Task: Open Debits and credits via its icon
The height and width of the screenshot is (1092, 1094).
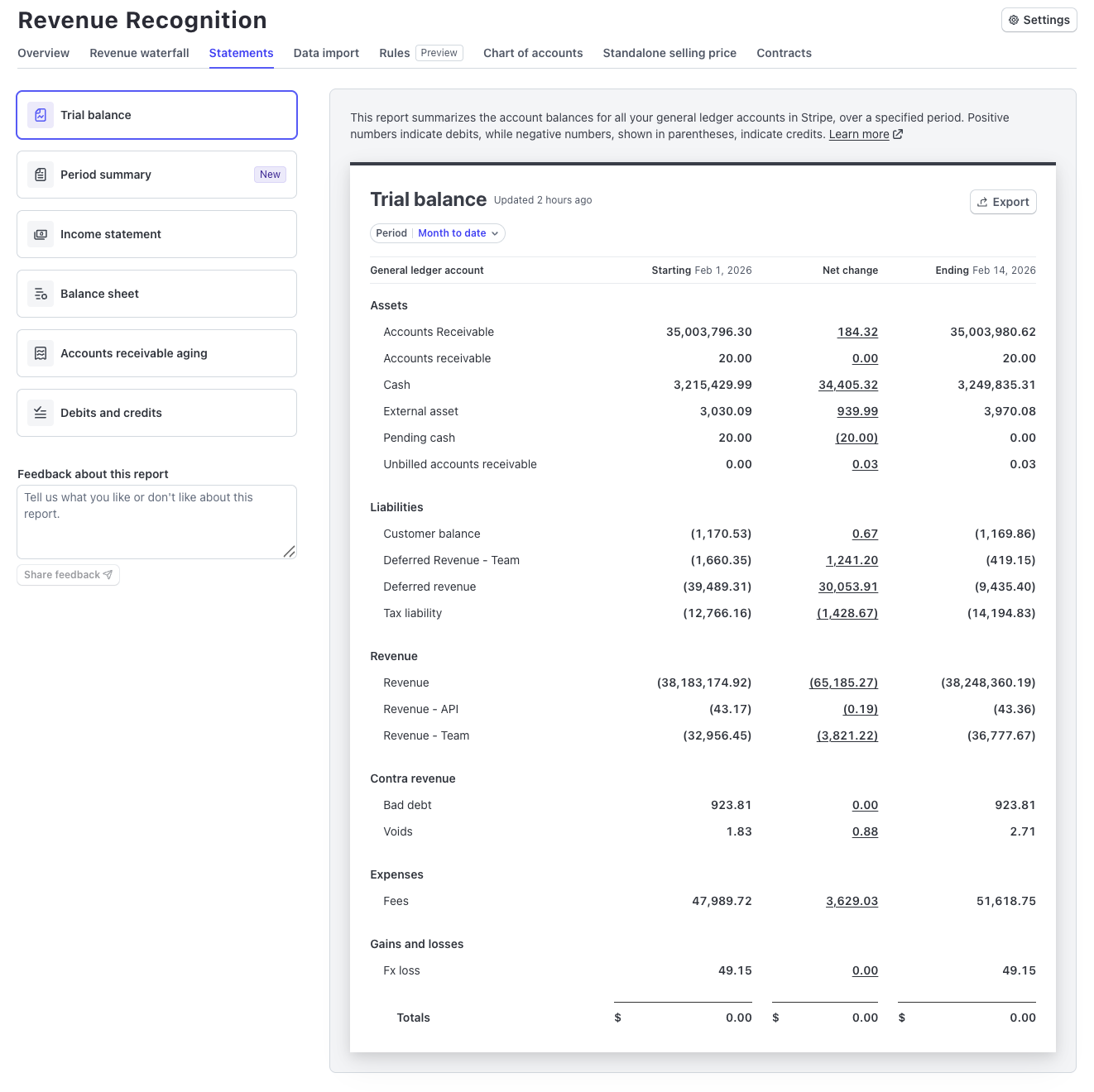Action: (x=41, y=413)
